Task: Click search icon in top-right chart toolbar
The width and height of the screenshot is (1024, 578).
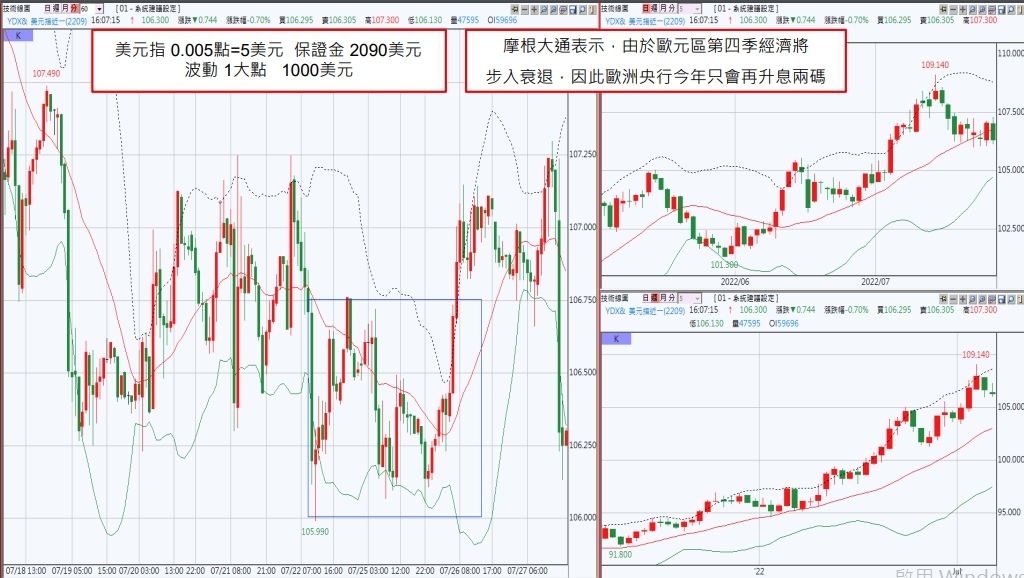Action: (1011, 9)
